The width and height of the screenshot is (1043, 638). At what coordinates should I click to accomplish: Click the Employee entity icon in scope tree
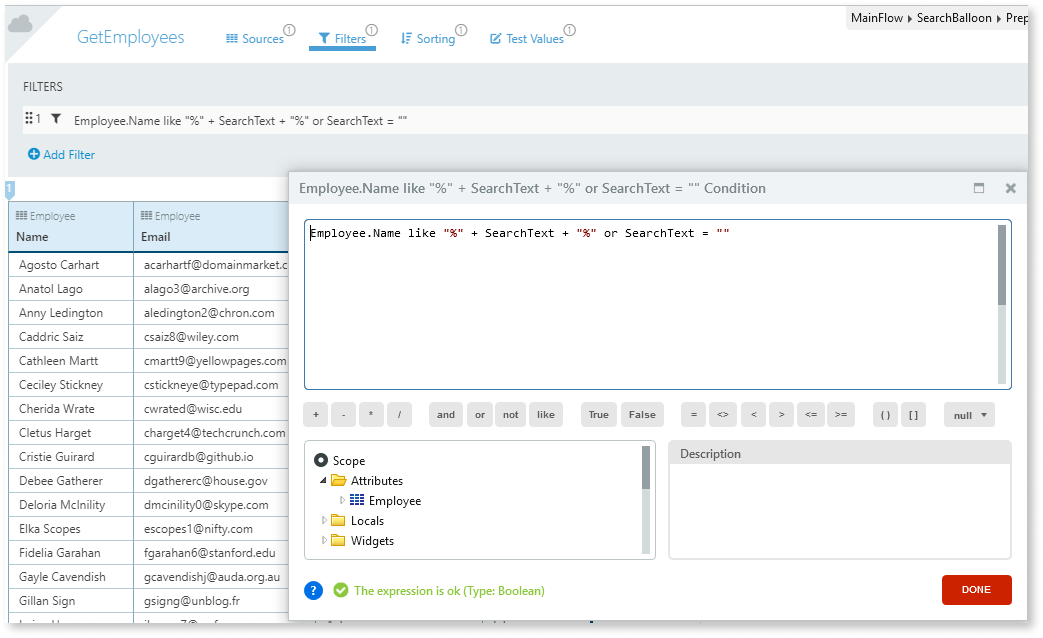pos(357,500)
